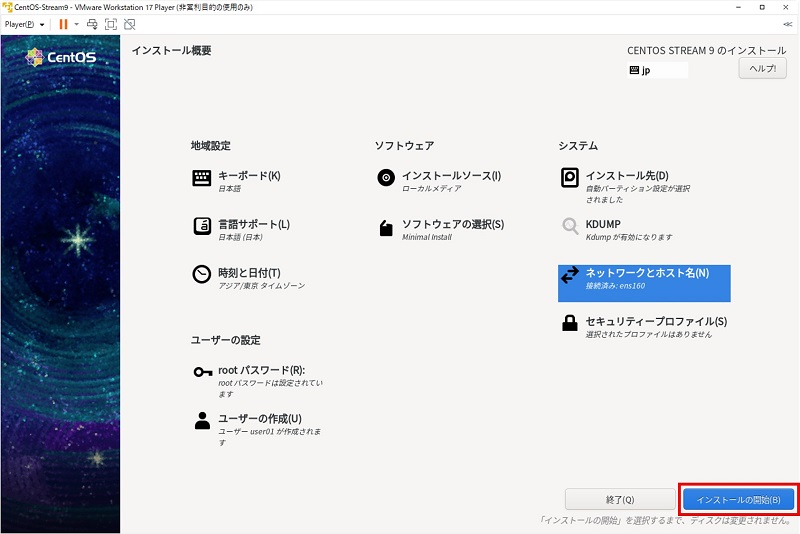The image size is (800, 534).
Task: Open the language support icon
Action: pos(202,226)
